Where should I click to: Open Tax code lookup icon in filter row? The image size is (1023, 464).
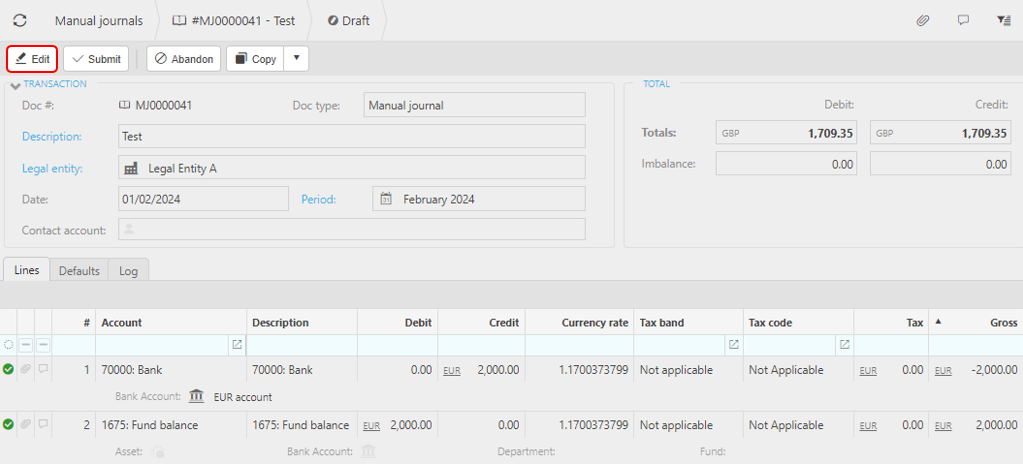844,345
